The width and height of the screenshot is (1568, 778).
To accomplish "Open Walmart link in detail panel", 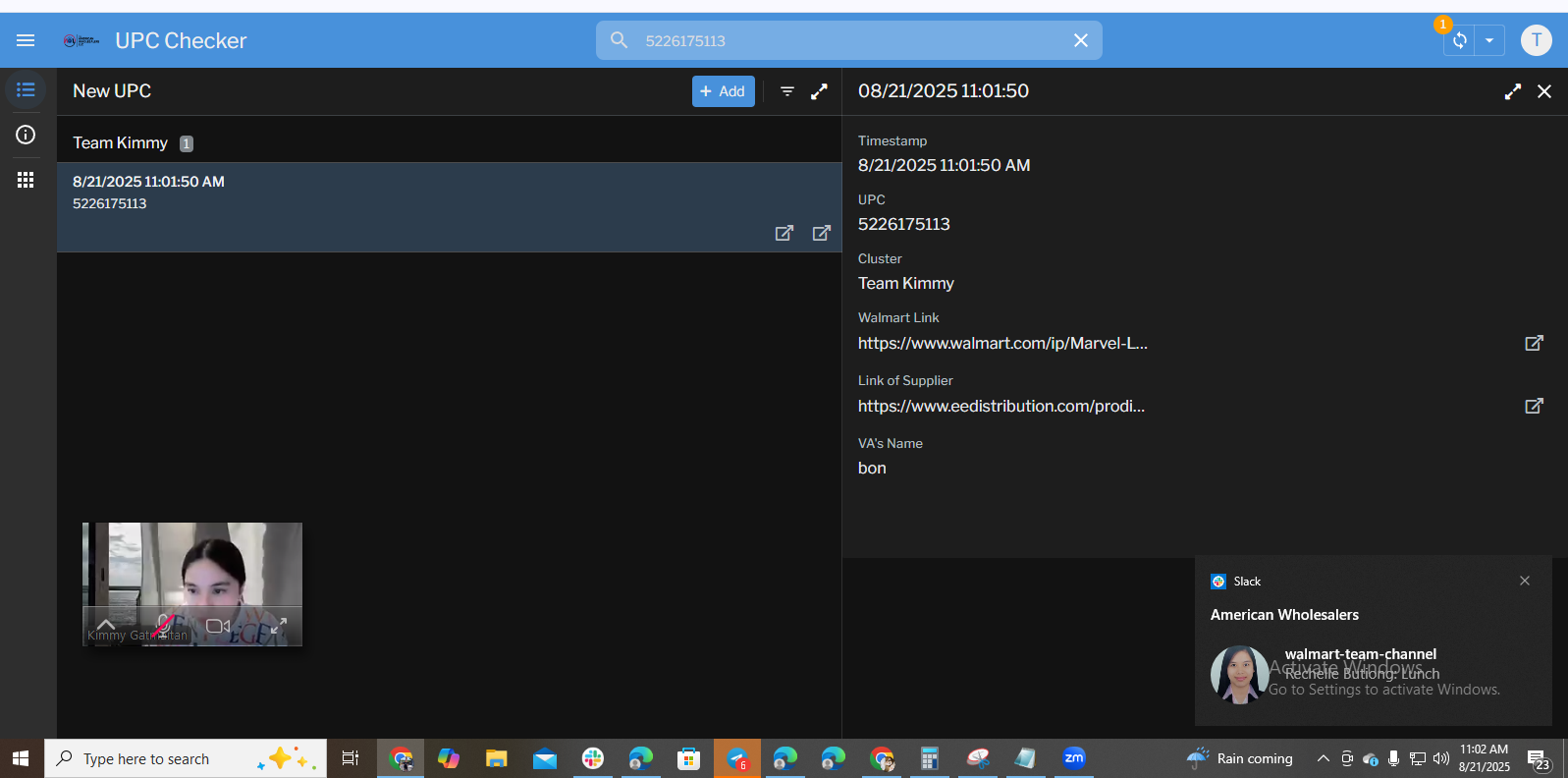I will click(1534, 343).
